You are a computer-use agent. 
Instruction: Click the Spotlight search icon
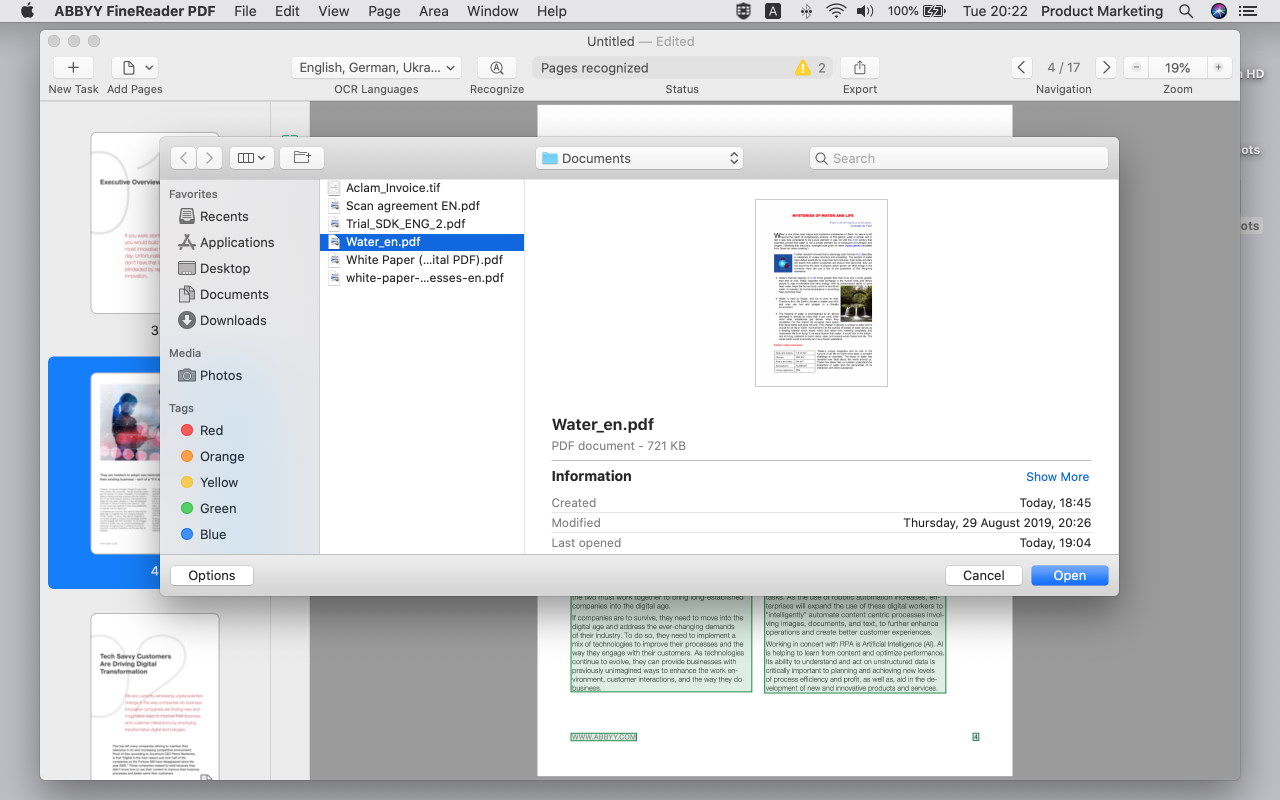point(1186,11)
